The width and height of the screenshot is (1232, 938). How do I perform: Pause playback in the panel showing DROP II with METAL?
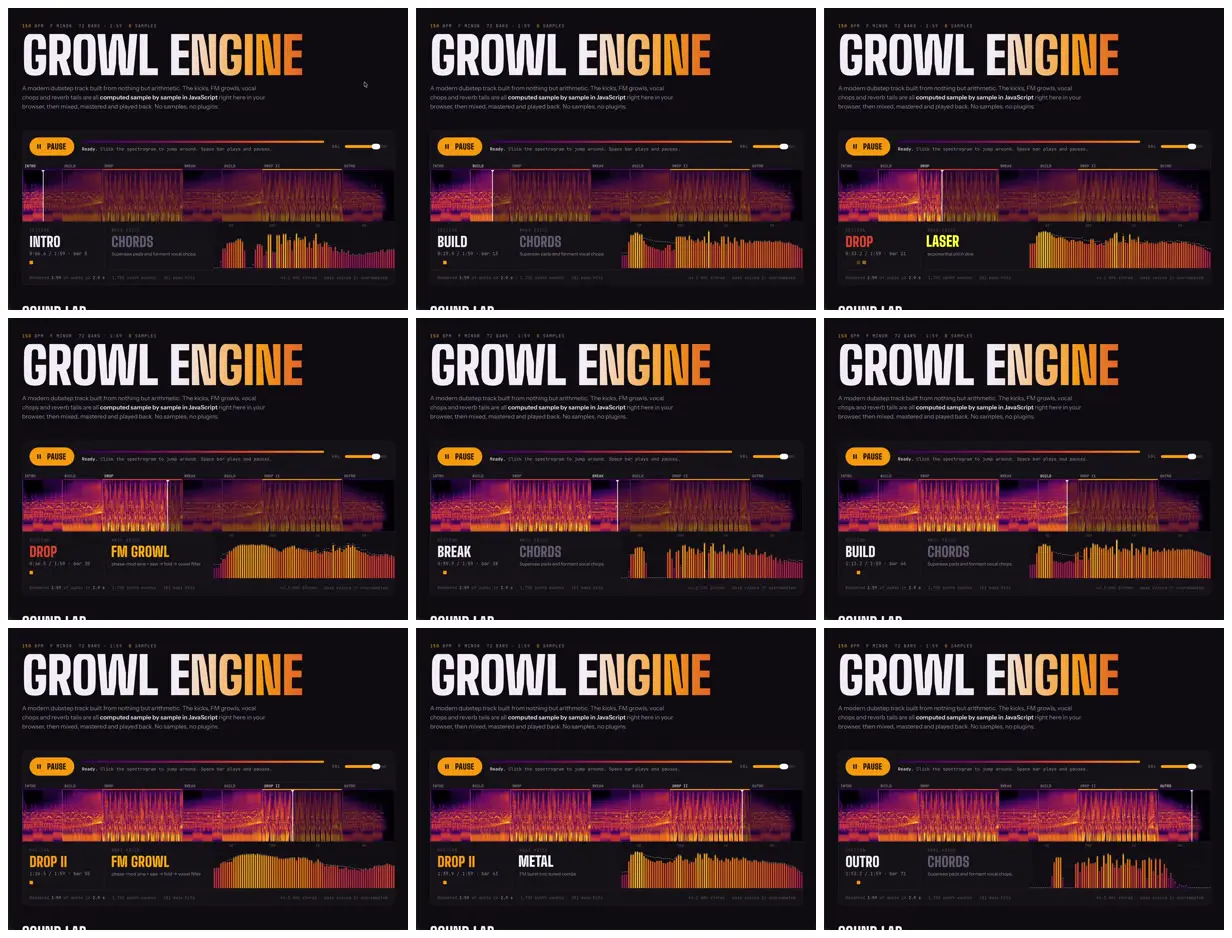[x=460, y=767]
